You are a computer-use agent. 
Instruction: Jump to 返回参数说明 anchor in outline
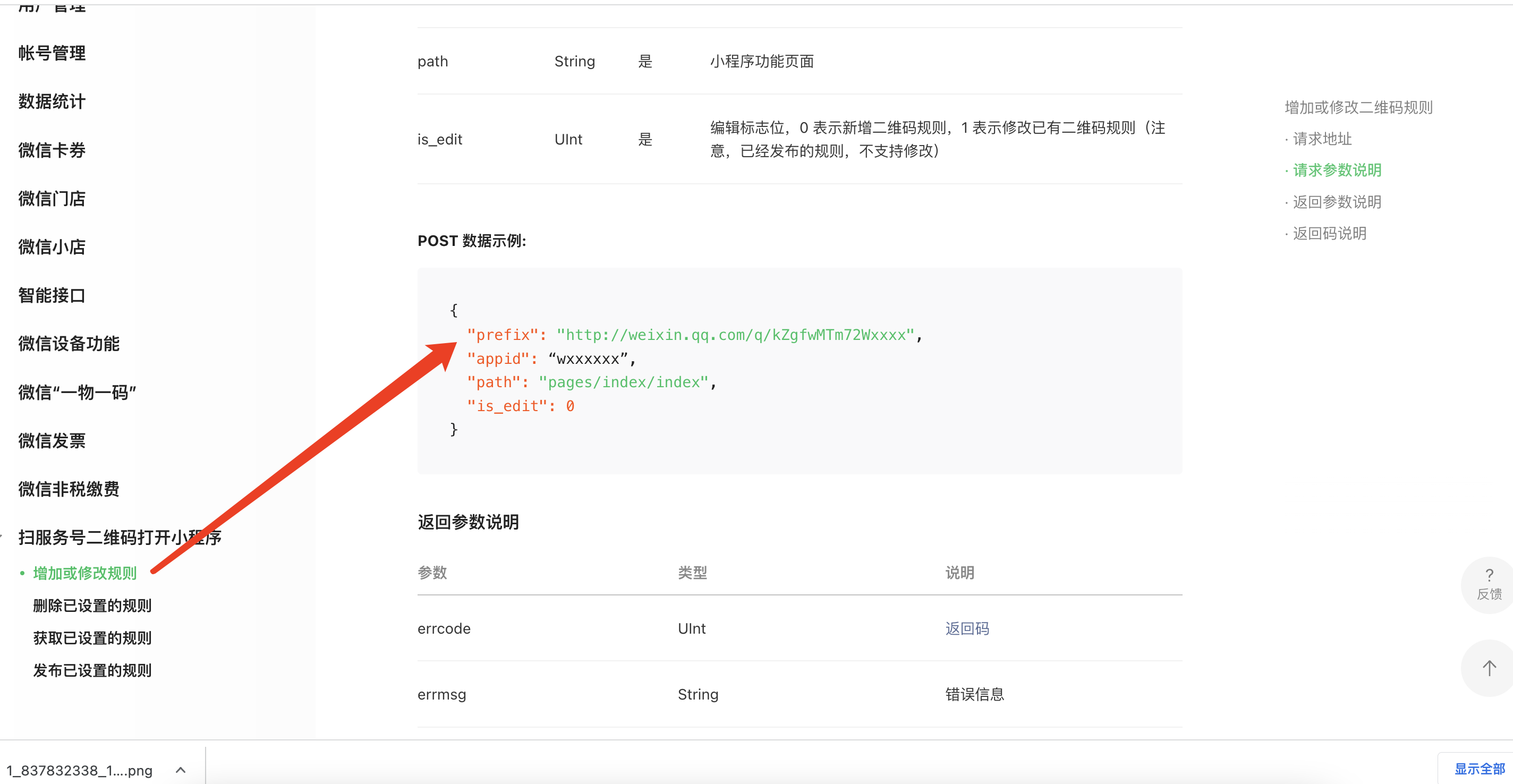(1336, 202)
